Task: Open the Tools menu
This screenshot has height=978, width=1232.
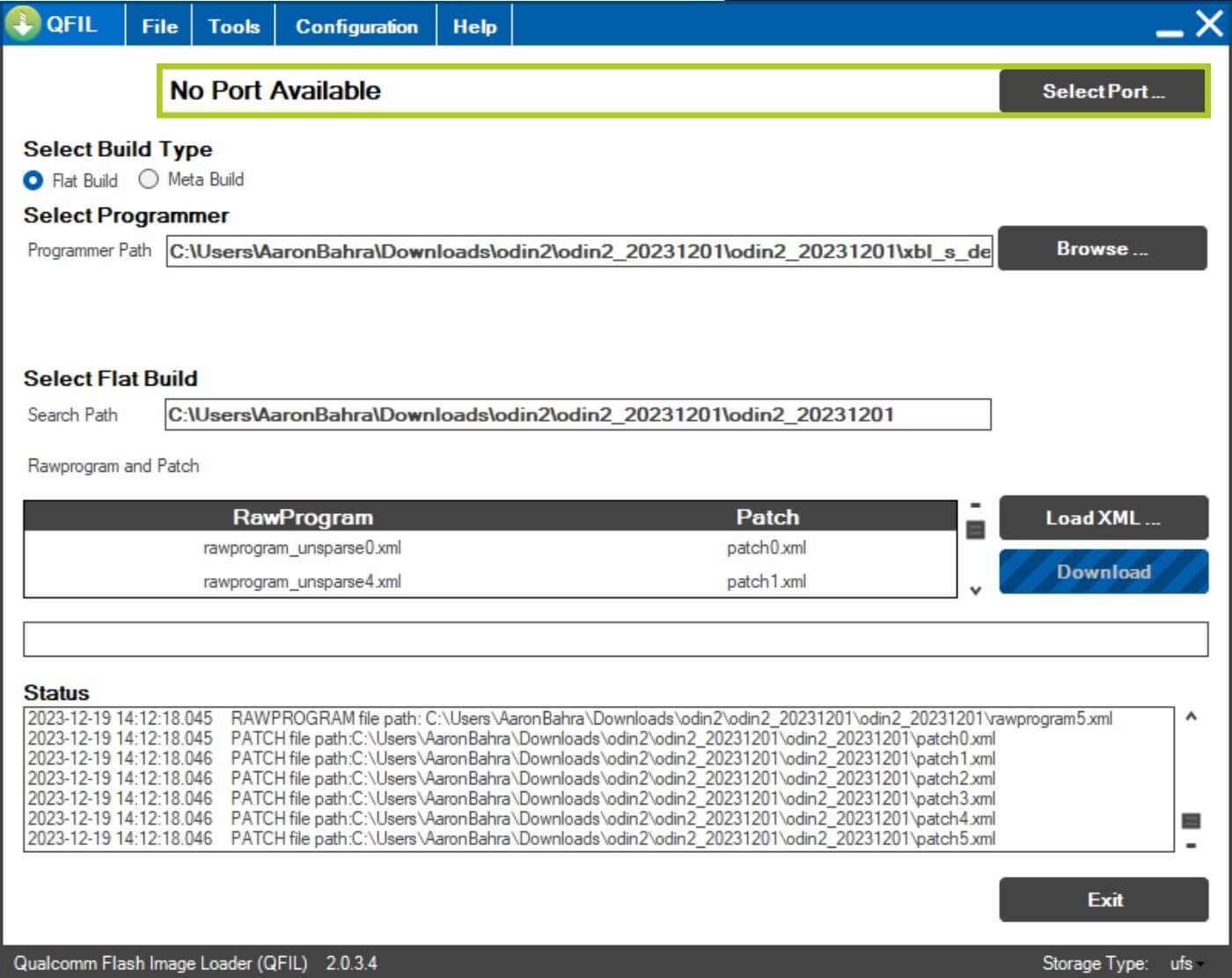Action: [233, 26]
